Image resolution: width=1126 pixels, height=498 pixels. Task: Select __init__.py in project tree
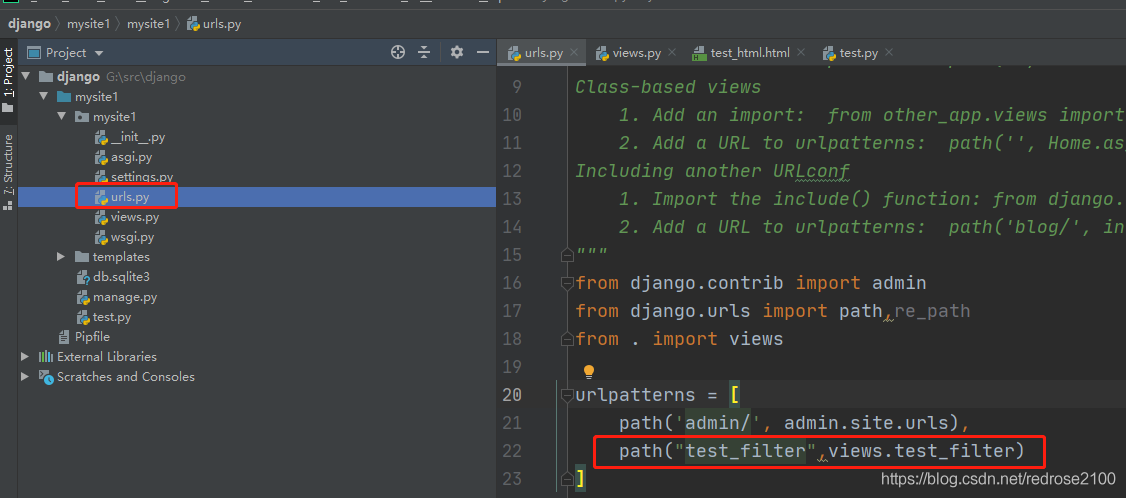coord(129,137)
